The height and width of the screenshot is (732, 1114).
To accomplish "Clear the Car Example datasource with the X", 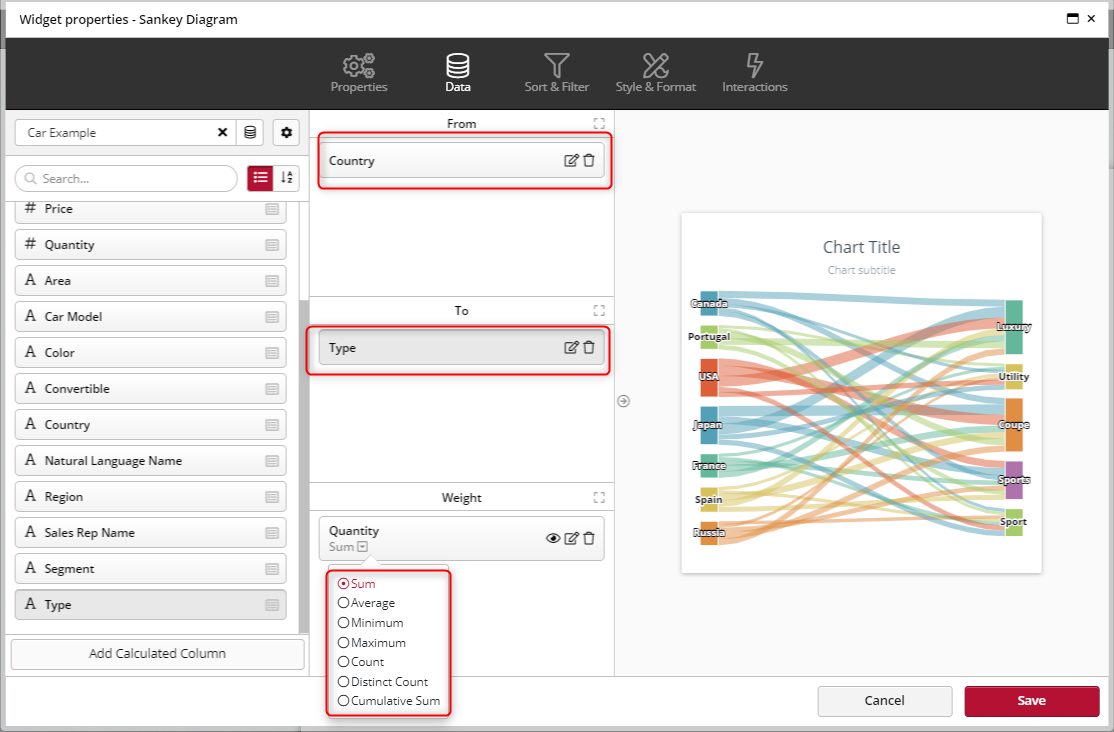I will pyautogui.click(x=222, y=132).
